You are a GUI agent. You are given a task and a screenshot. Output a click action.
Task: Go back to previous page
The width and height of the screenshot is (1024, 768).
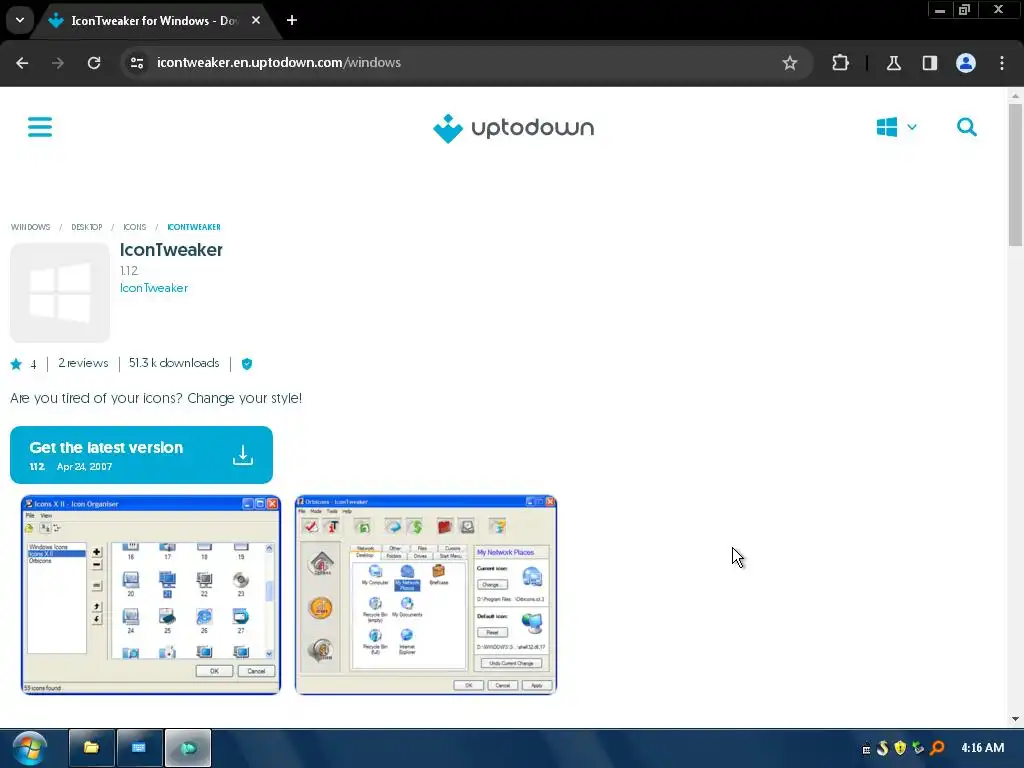(22, 63)
